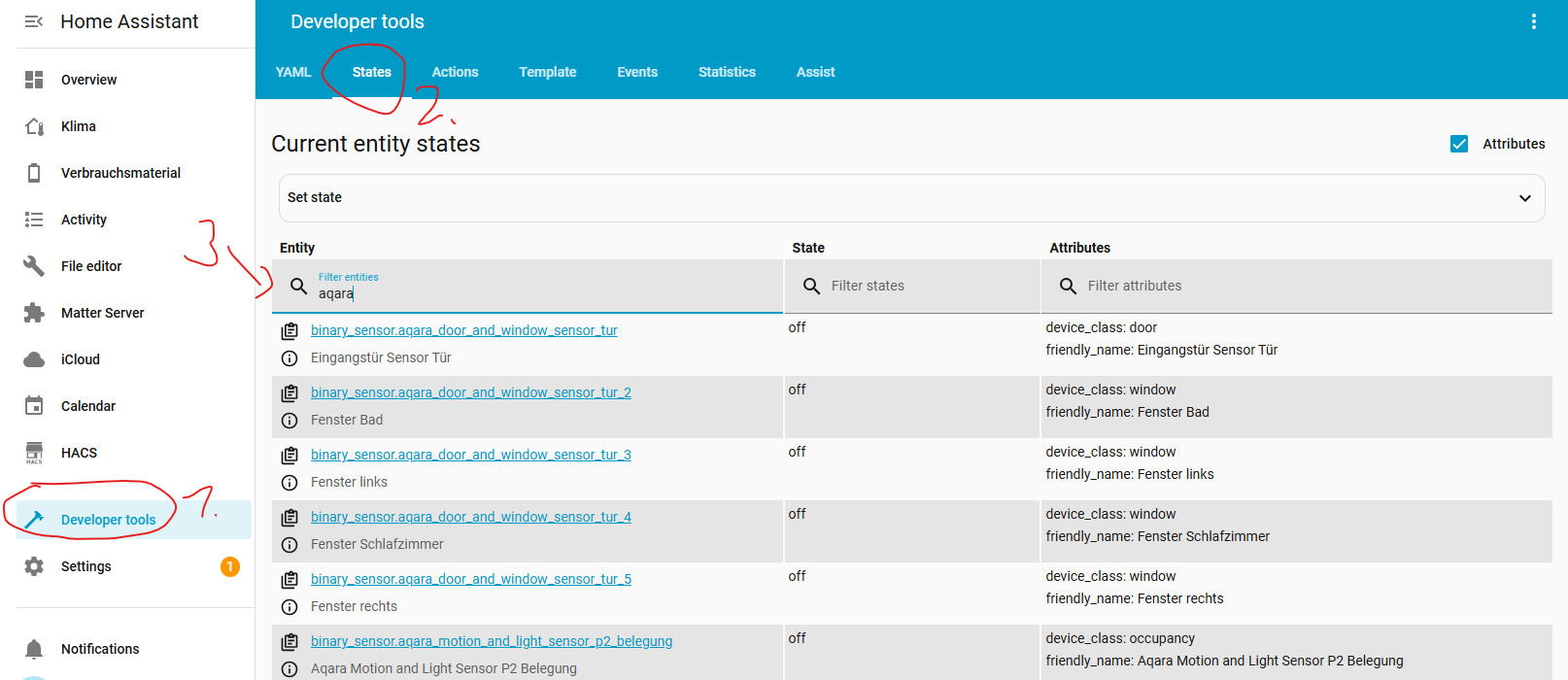The height and width of the screenshot is (680, 1568).
Task: Select the Calendar item in sidebar
Action: click(88, 406)
